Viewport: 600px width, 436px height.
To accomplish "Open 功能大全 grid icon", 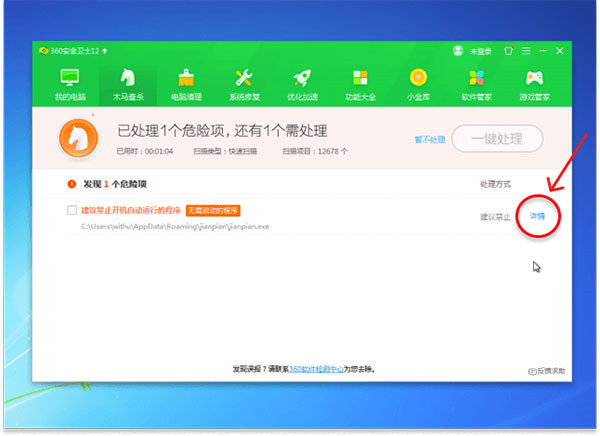I will [360, 78].
